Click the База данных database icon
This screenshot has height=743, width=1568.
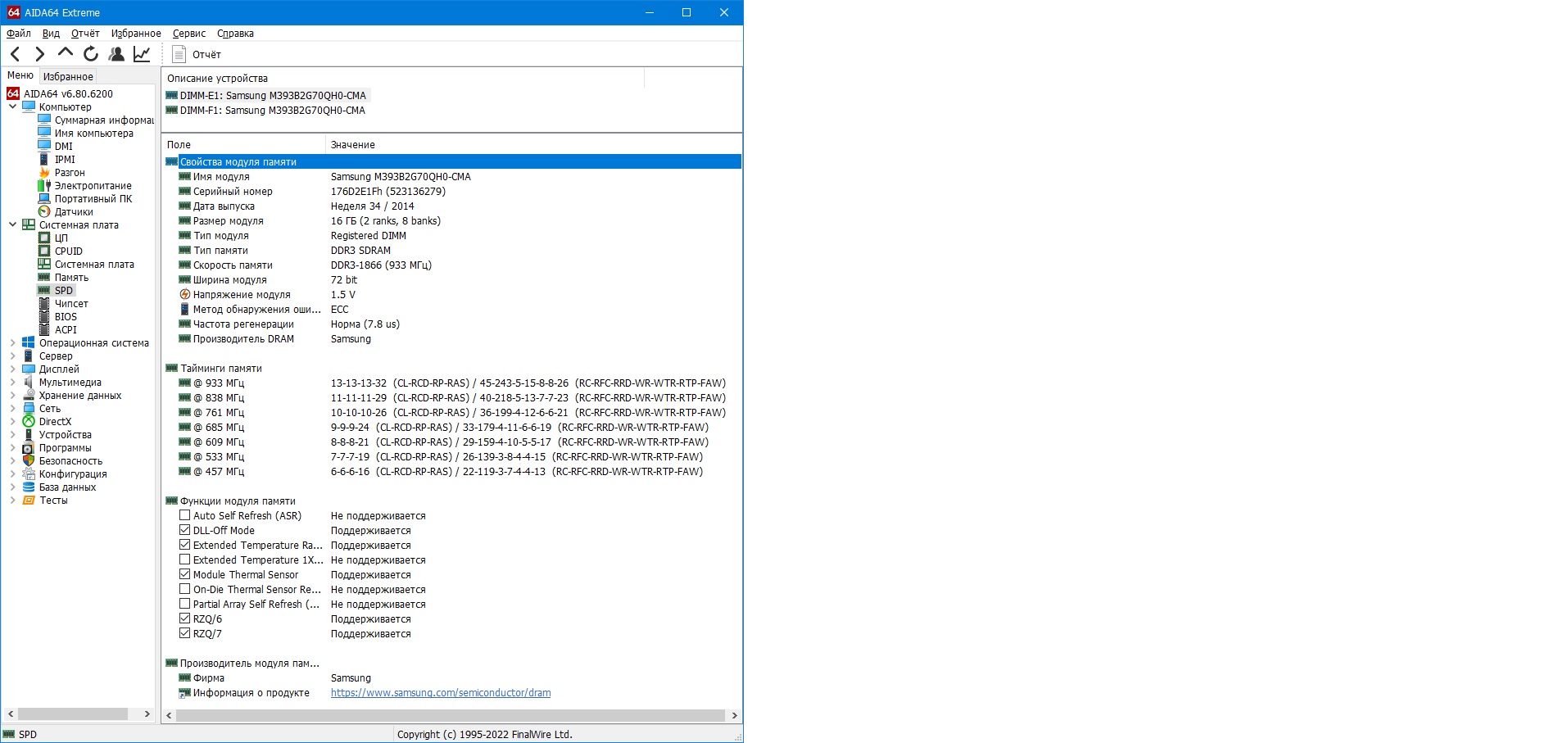pos(29,487)
